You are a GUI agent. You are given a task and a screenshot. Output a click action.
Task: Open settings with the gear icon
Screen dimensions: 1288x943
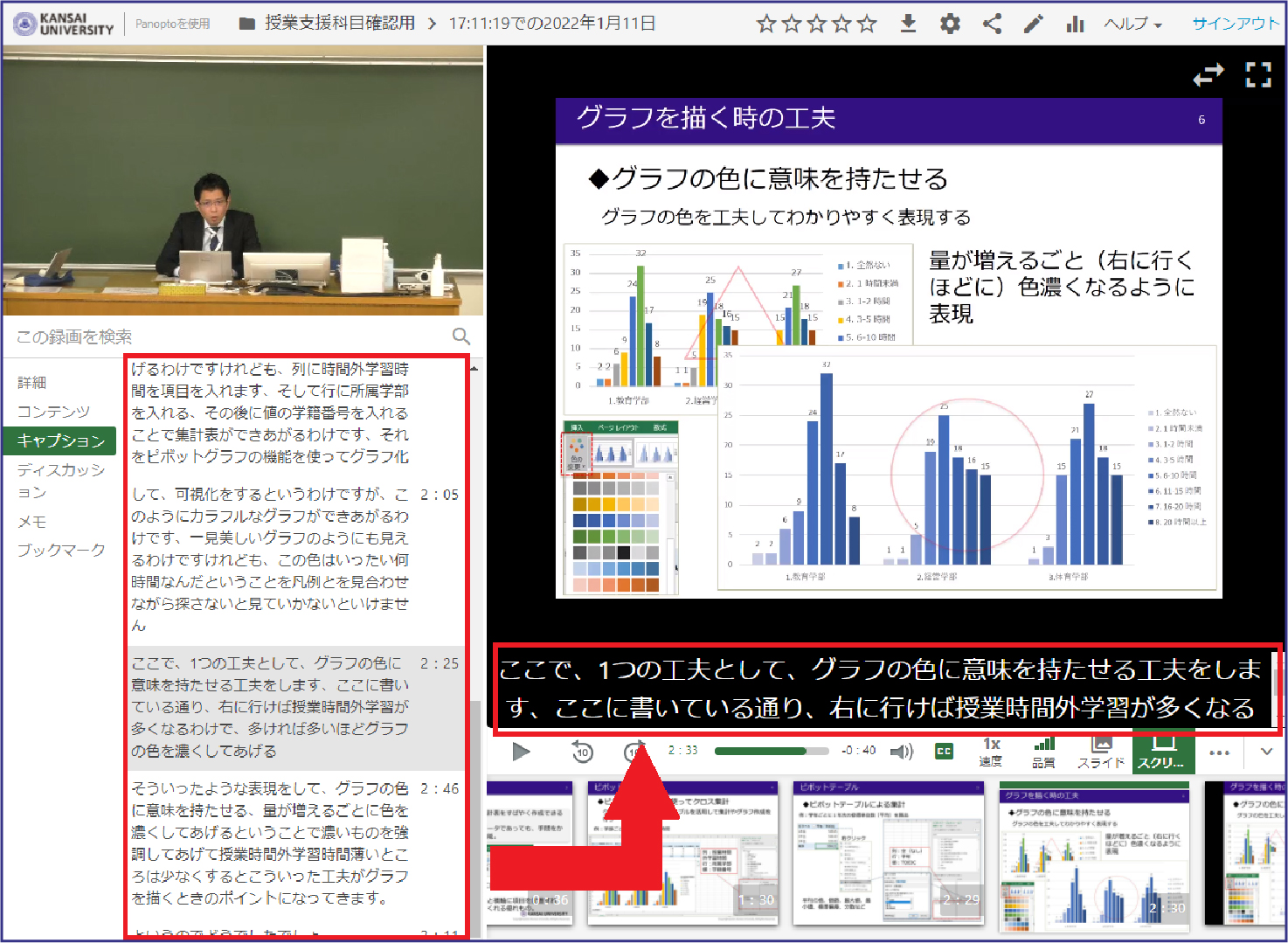(950, 24)
